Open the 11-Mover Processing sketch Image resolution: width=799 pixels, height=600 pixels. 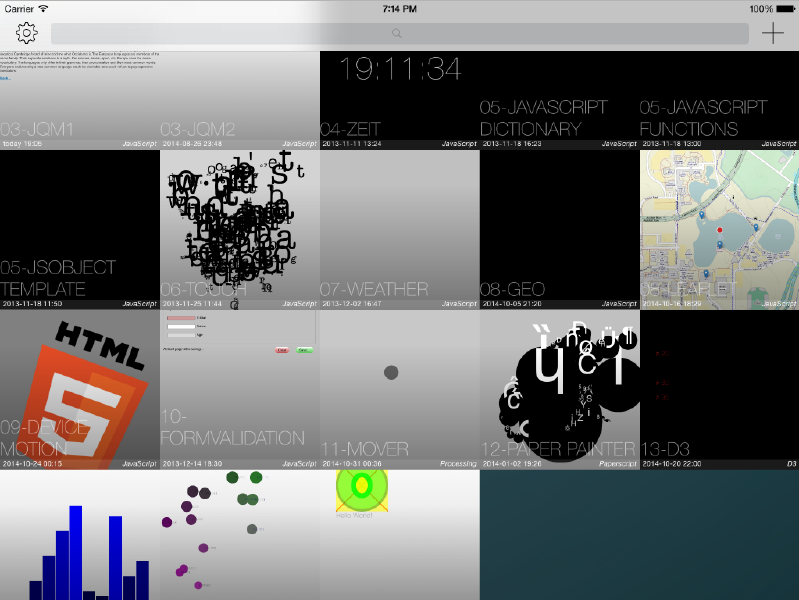pos(399,390)
